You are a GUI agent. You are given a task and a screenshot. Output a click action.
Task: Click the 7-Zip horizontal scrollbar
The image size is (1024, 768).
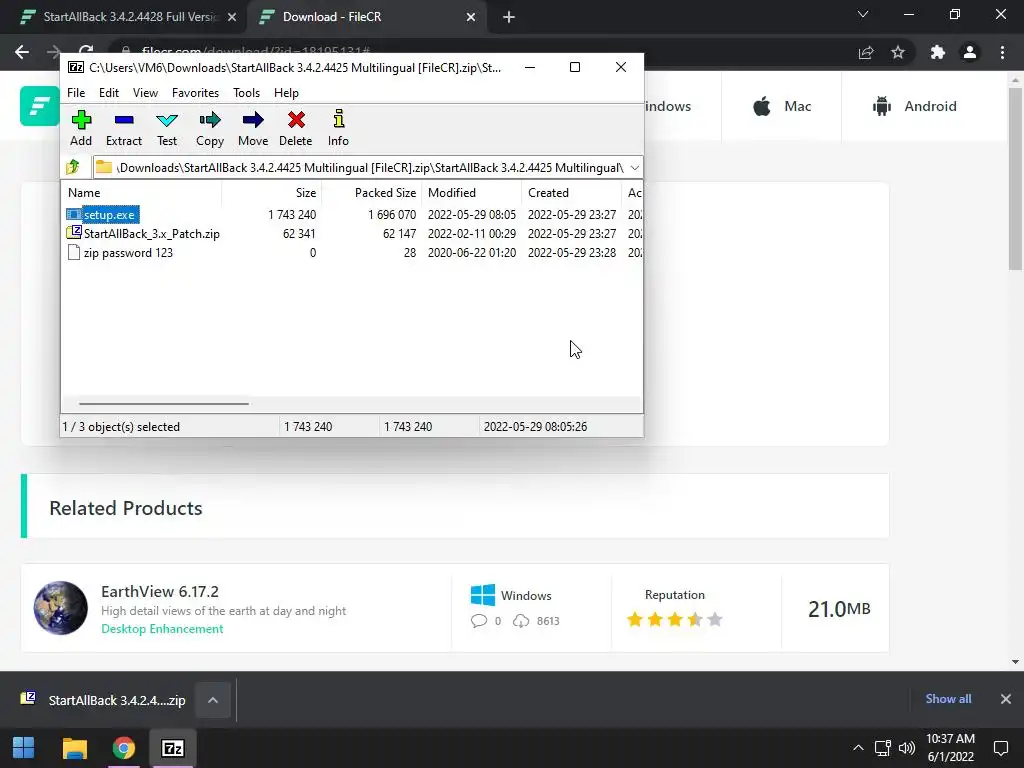163,404
